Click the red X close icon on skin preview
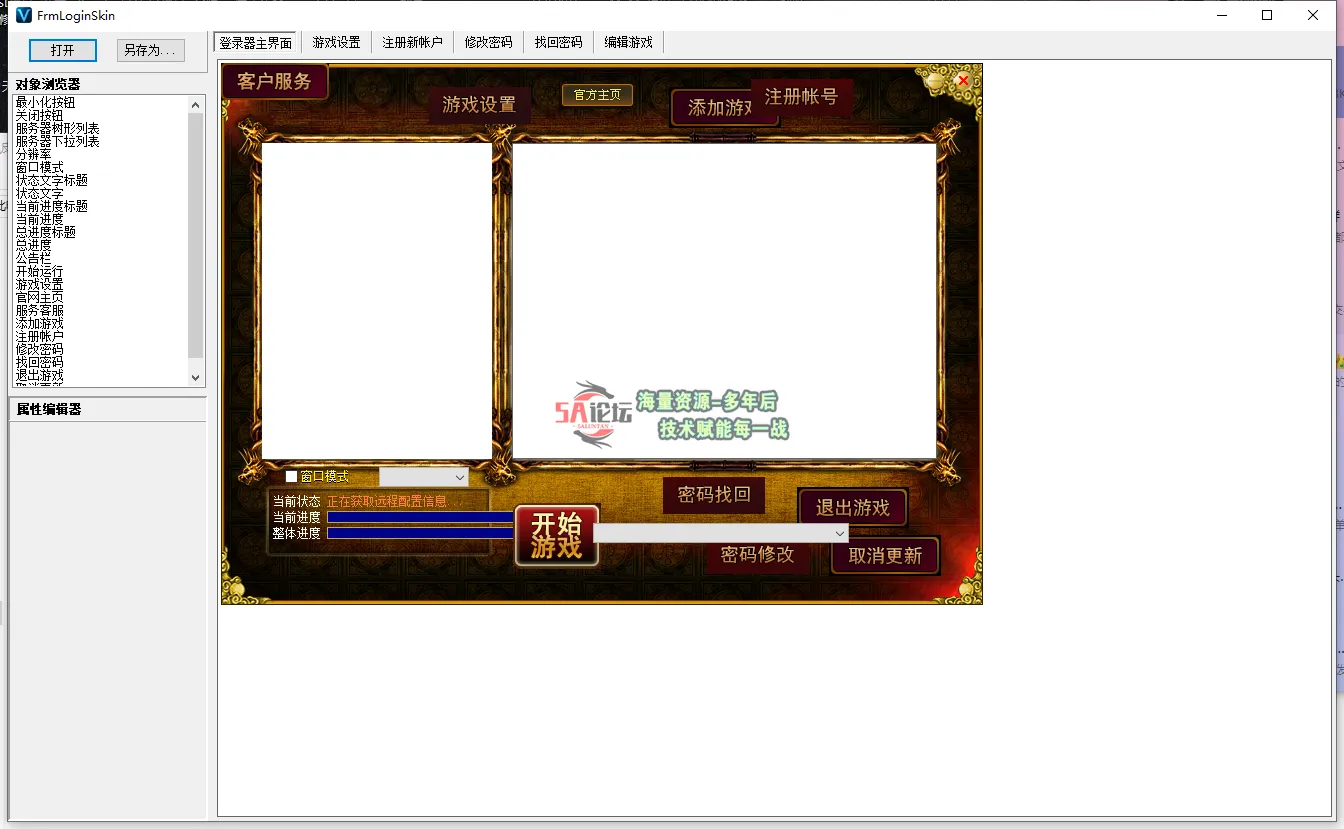The height and width of the screenshot is (829, 1344). point(962,79)
